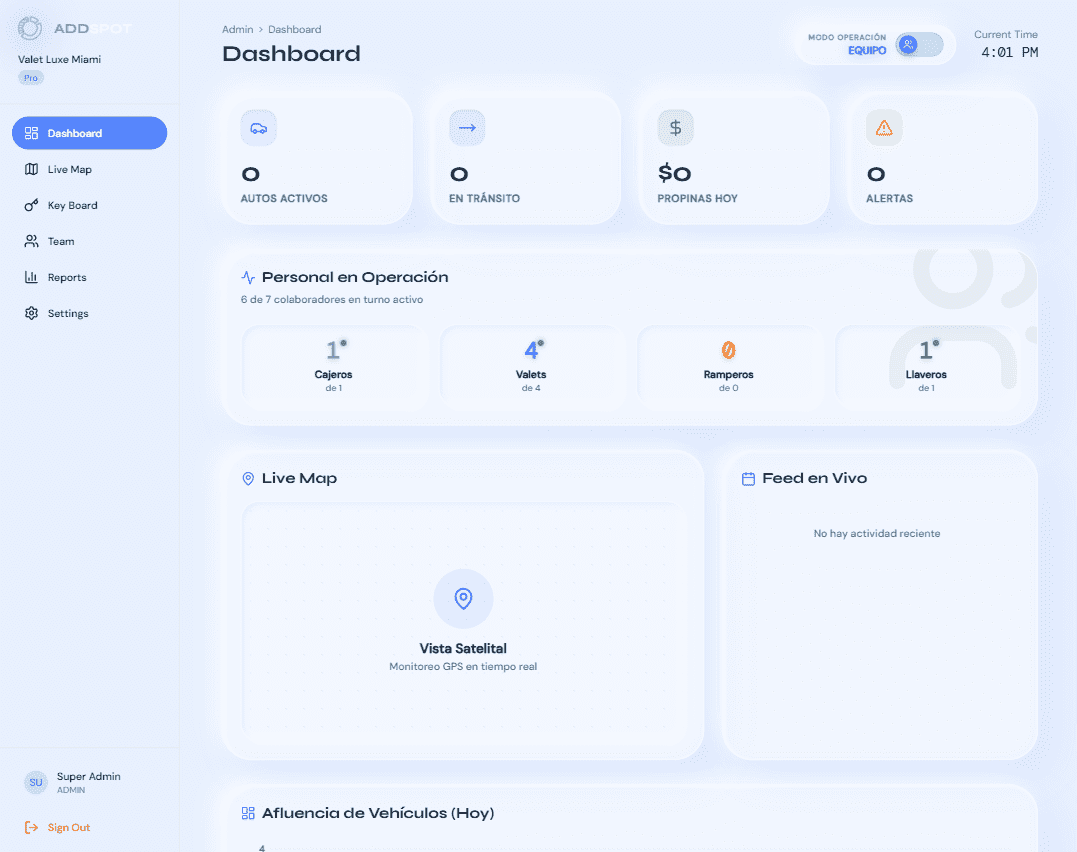Viewport: 1077px width, 852px height.
Task: Click the Vista Satelital location pin circle
Action: [464, 598]
